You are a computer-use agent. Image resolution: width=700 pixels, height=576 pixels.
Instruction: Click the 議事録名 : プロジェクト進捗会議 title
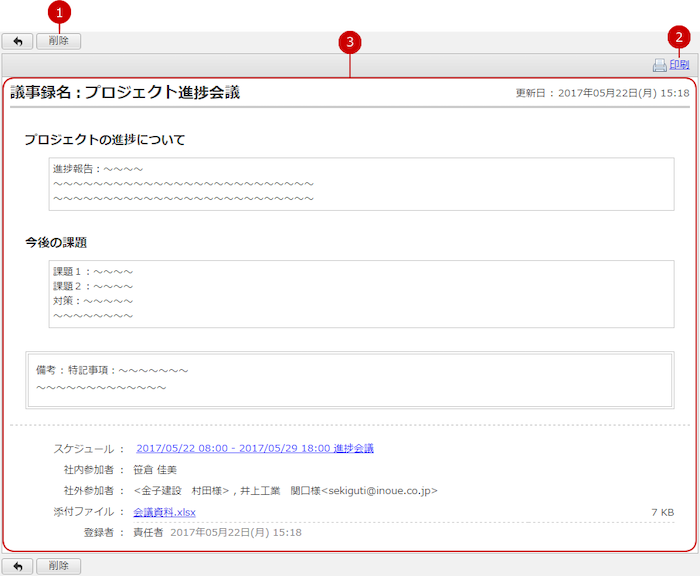click(x=125, y=93)
